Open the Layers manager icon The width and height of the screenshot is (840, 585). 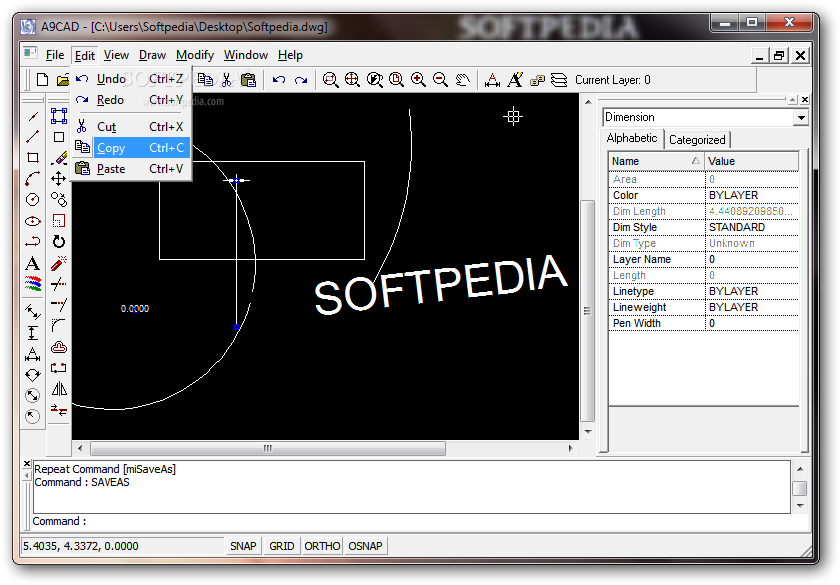click(559, 80)
